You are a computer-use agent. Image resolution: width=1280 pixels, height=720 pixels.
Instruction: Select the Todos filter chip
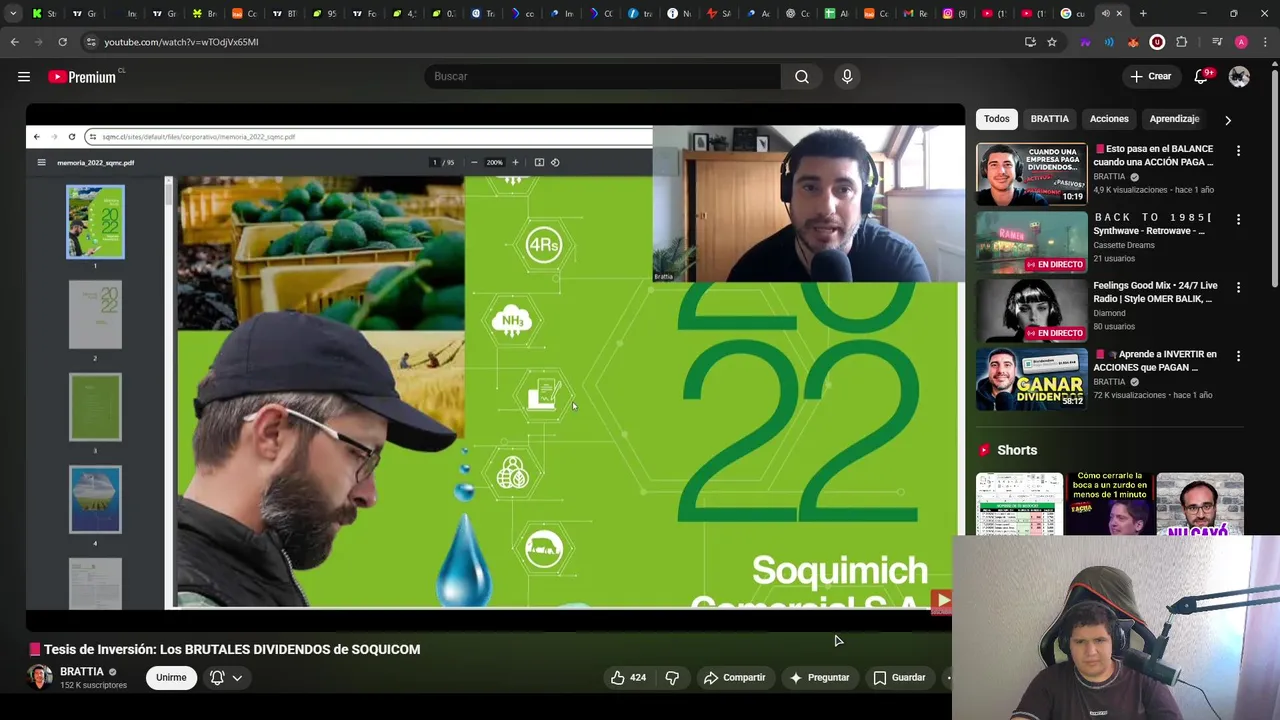pos(997,119)
